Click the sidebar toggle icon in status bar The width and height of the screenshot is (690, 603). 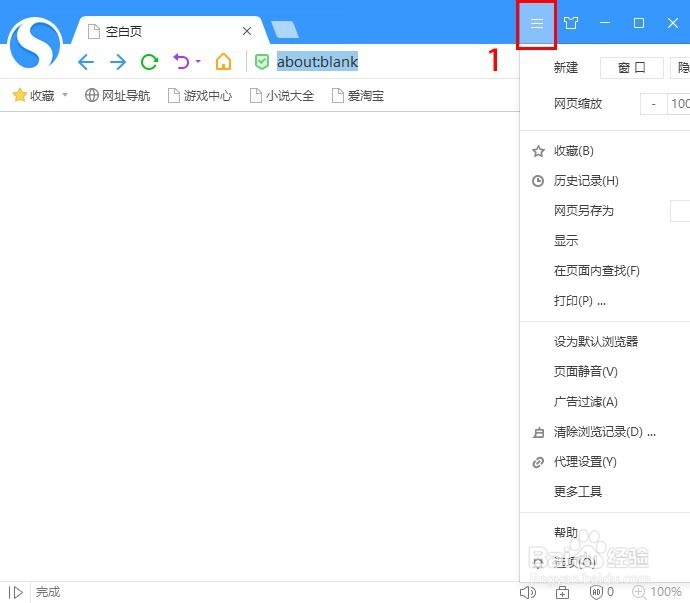pos(16,592)
